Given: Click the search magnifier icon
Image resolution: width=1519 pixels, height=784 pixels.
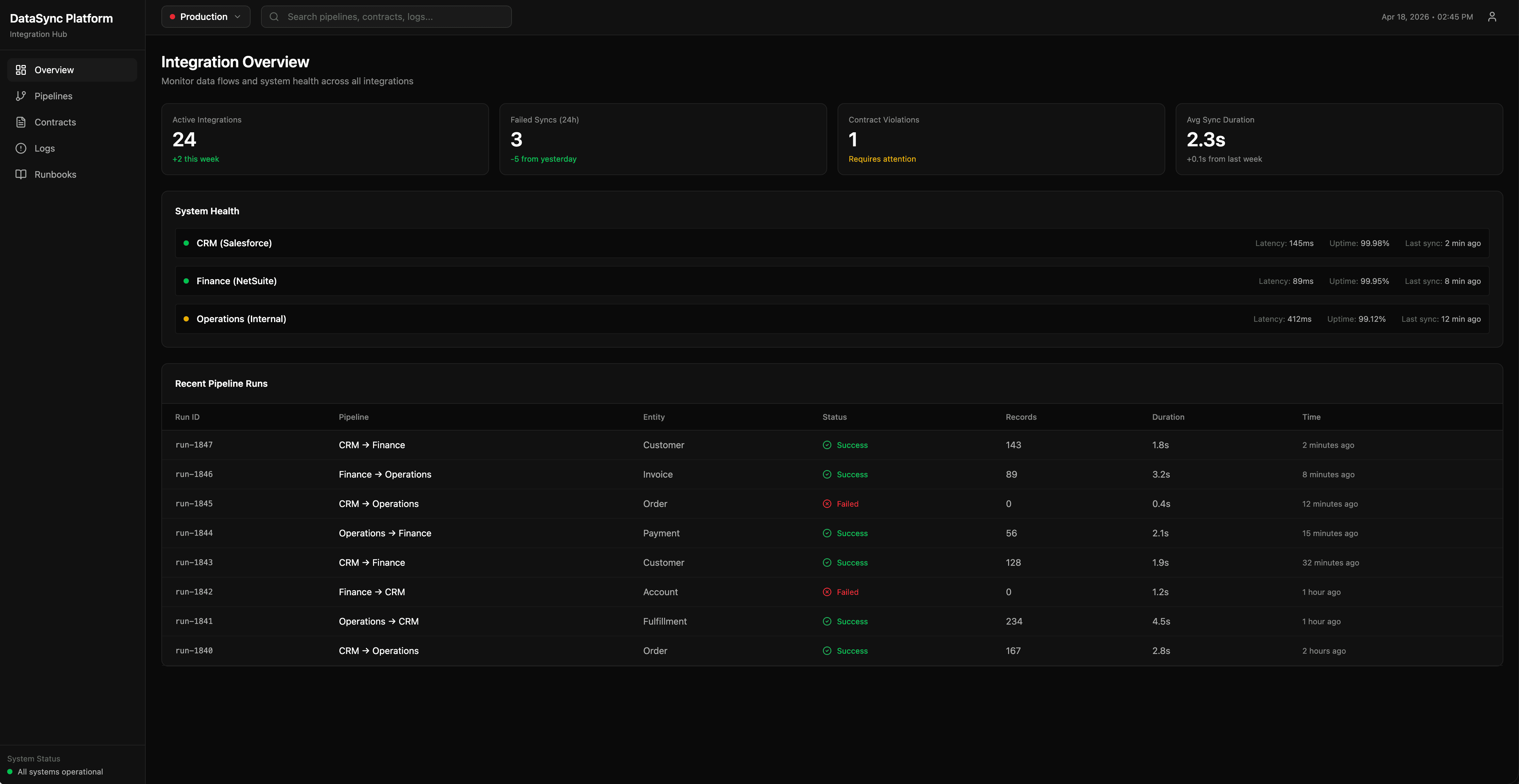Looking at the screenshot, I should 274,17.
